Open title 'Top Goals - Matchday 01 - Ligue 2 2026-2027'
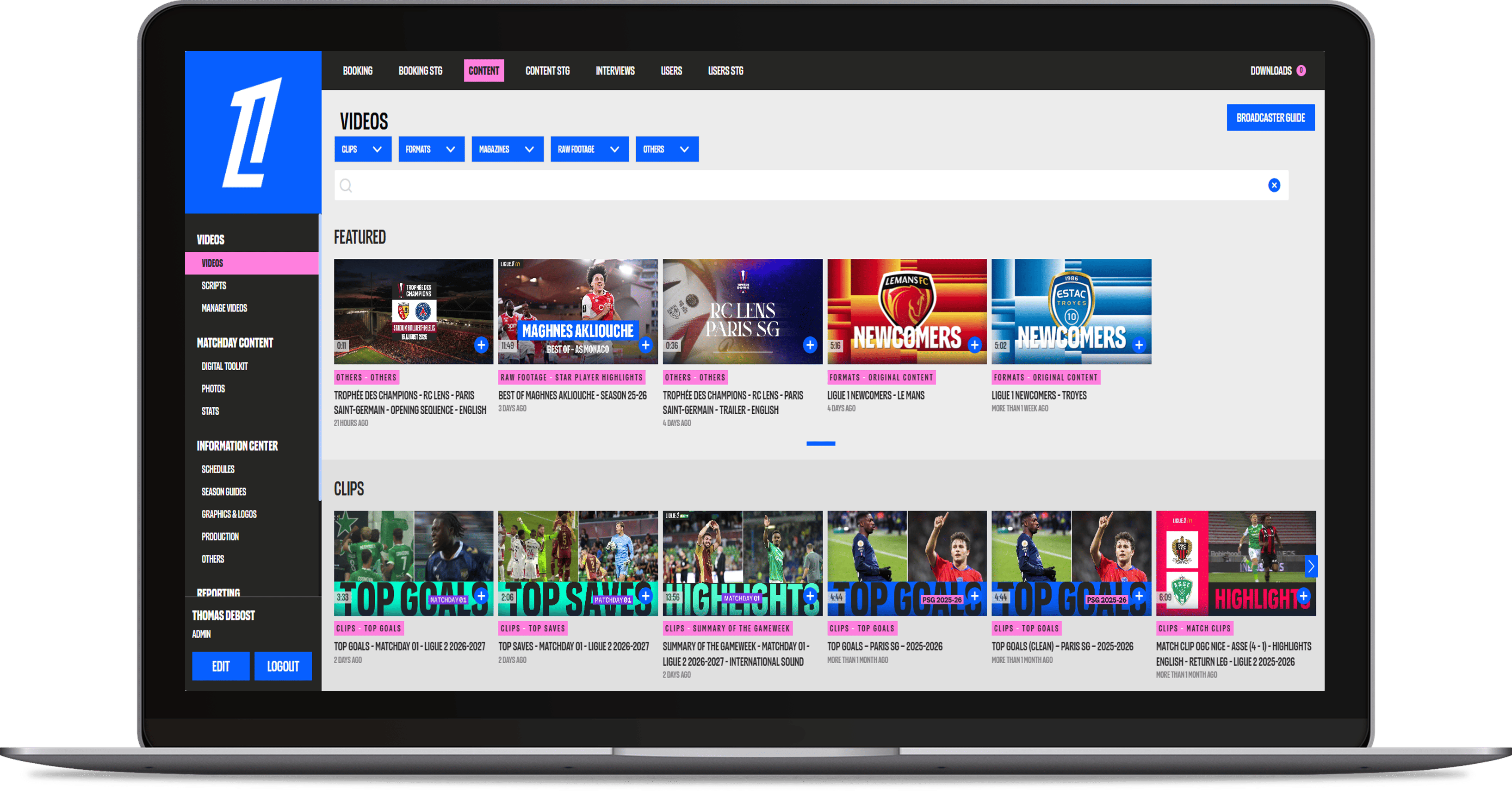The height and width of the screenshot is (791, 1512). pos(410,646)
